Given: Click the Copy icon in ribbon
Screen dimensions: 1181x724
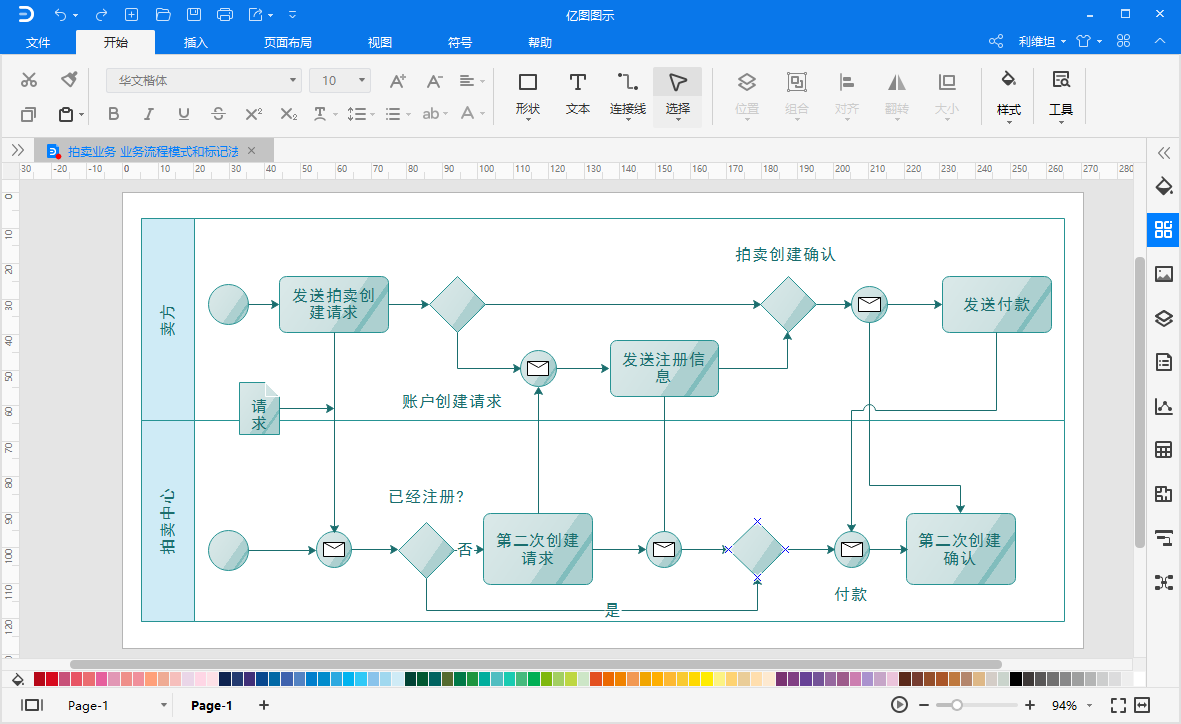Looking at the screenshot, I should (x=29, y=114).
